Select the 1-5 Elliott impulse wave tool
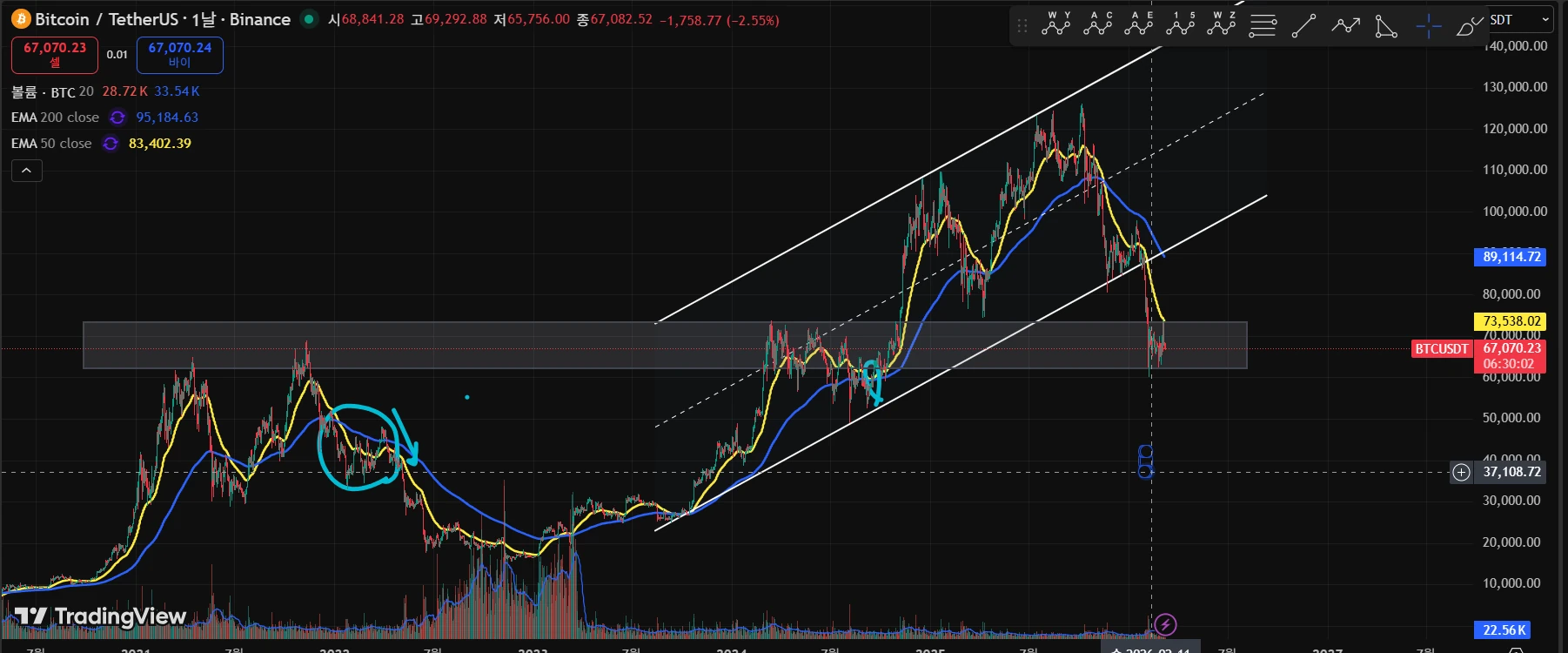 1180,24
